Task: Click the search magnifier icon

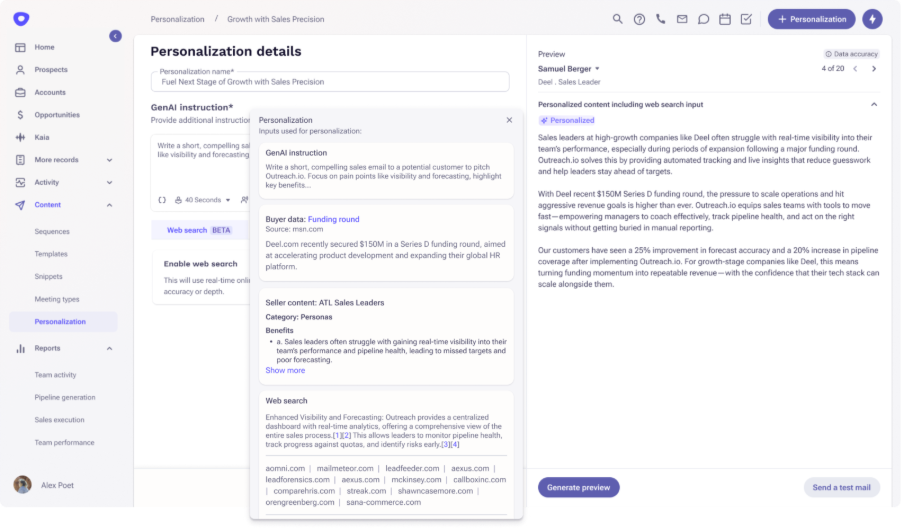Action: 617,19
